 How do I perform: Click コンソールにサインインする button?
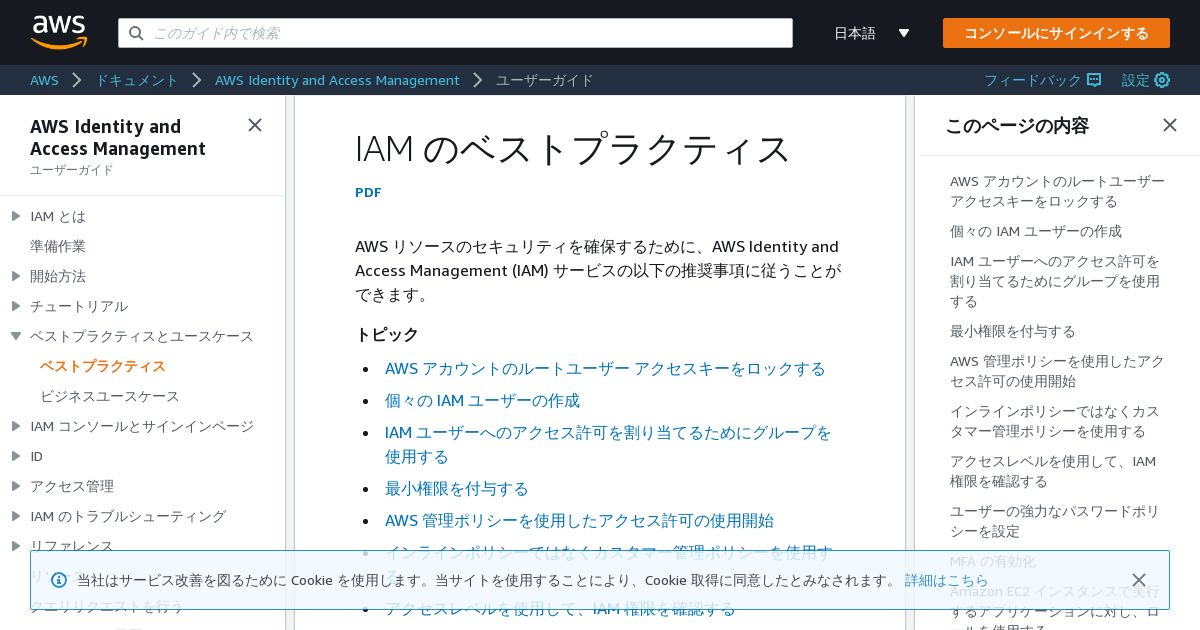1056,33
